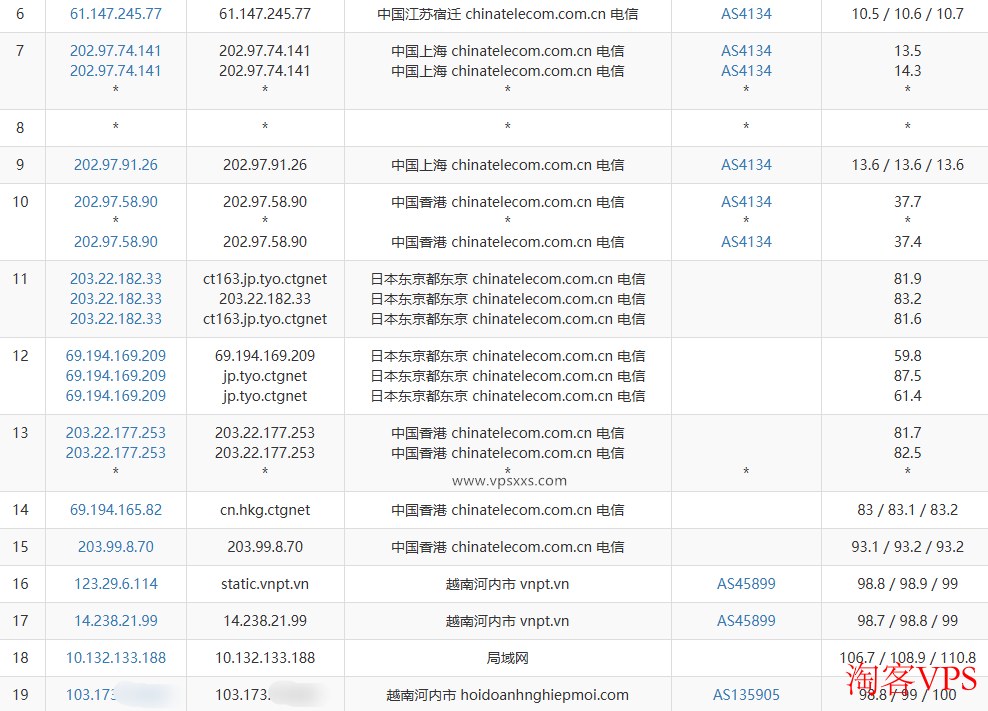Select plain 203.99.8.70 in the hostname column
Viewport: 988px width, 711px height.
[265, 547]
